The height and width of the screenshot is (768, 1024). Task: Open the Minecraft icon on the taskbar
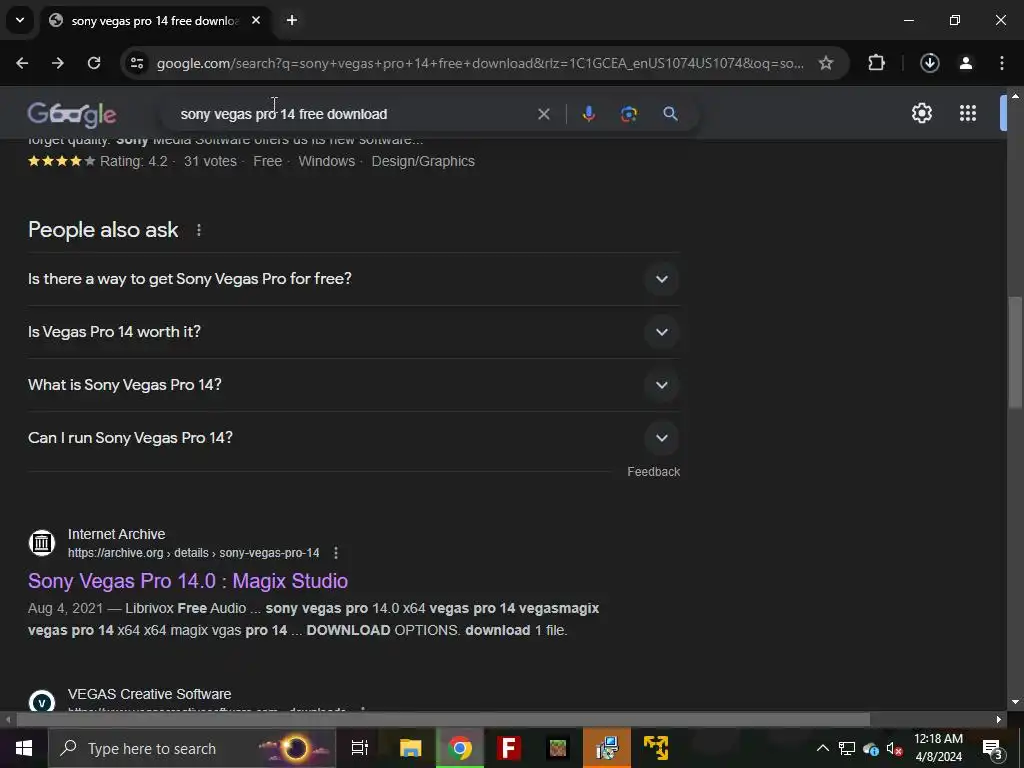558,748
